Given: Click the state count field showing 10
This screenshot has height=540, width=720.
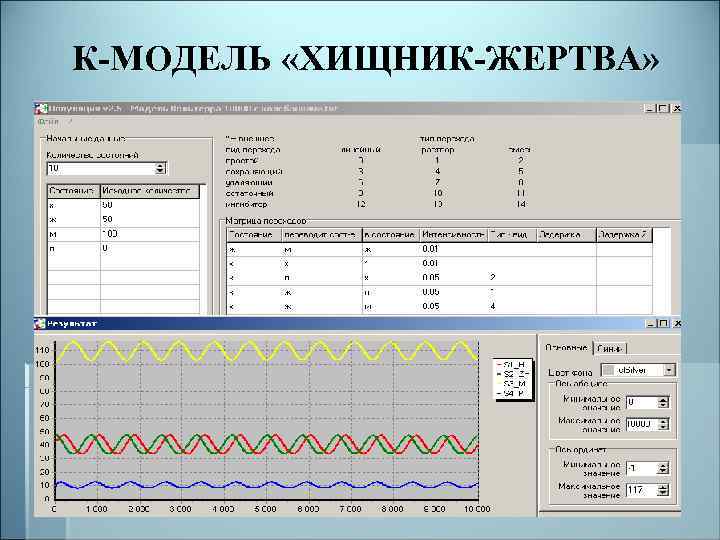Looking at the screenshot, I should pos(101,169).
